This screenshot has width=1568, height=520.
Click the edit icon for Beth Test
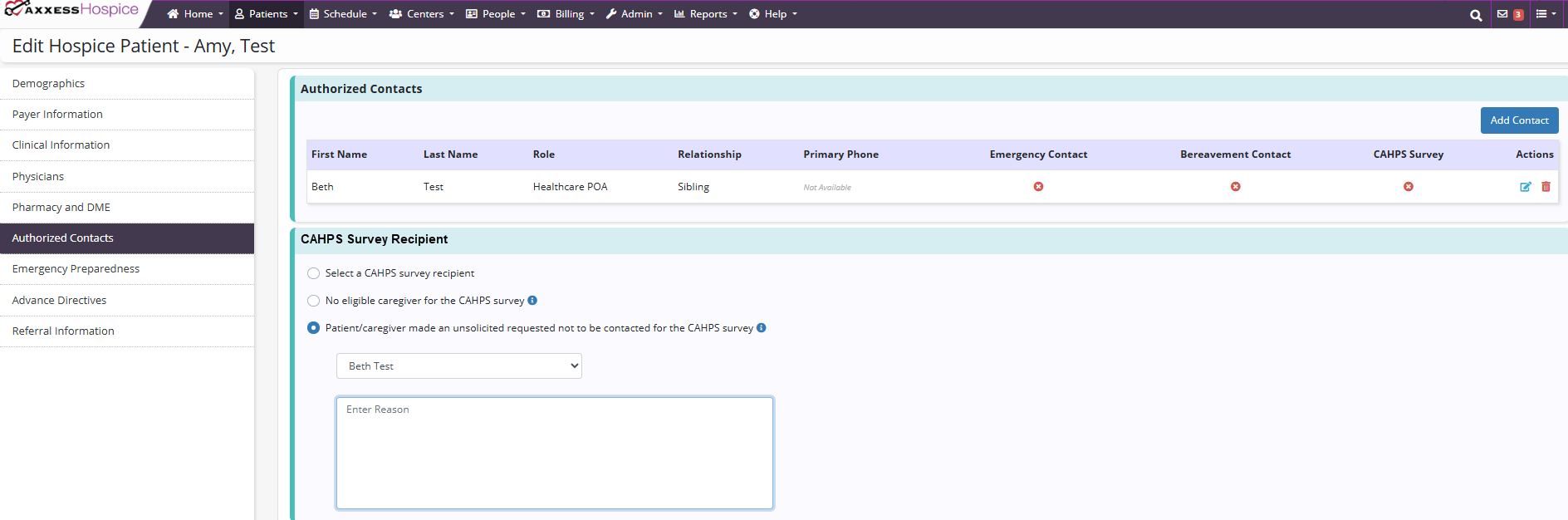tap(1525, 187)
